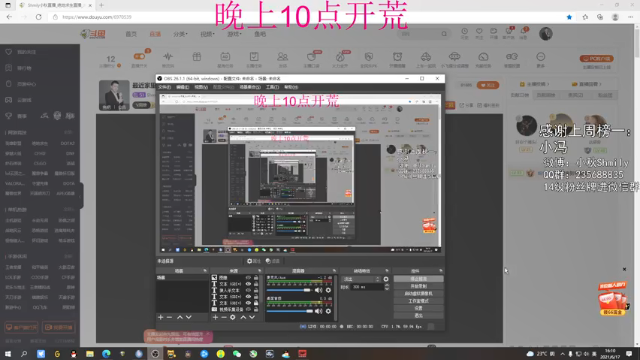Screen dimensions: 640x360
Task: Add a new source in OBS
Action: [x=215, y=317]
